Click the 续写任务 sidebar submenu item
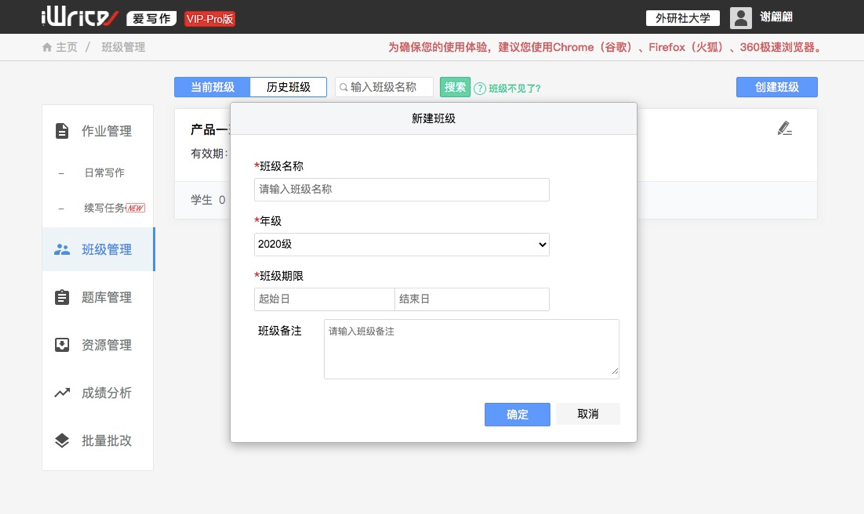The height and width of the screenshot is (514, 864). 104,208
